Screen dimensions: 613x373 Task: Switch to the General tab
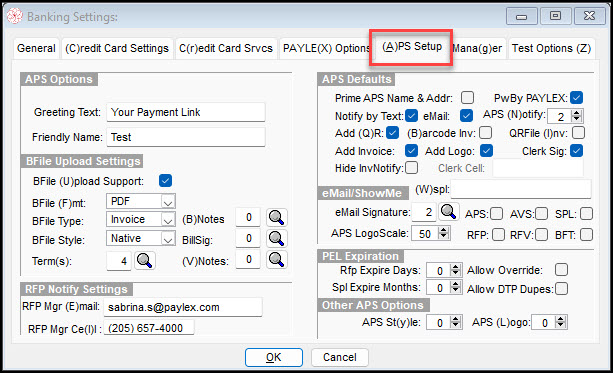coord(36,48)
